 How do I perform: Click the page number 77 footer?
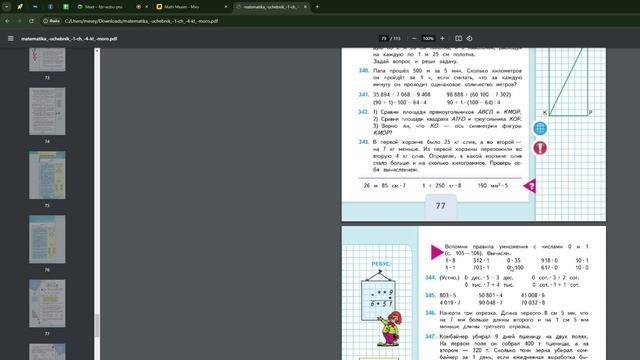click(440, 206)
